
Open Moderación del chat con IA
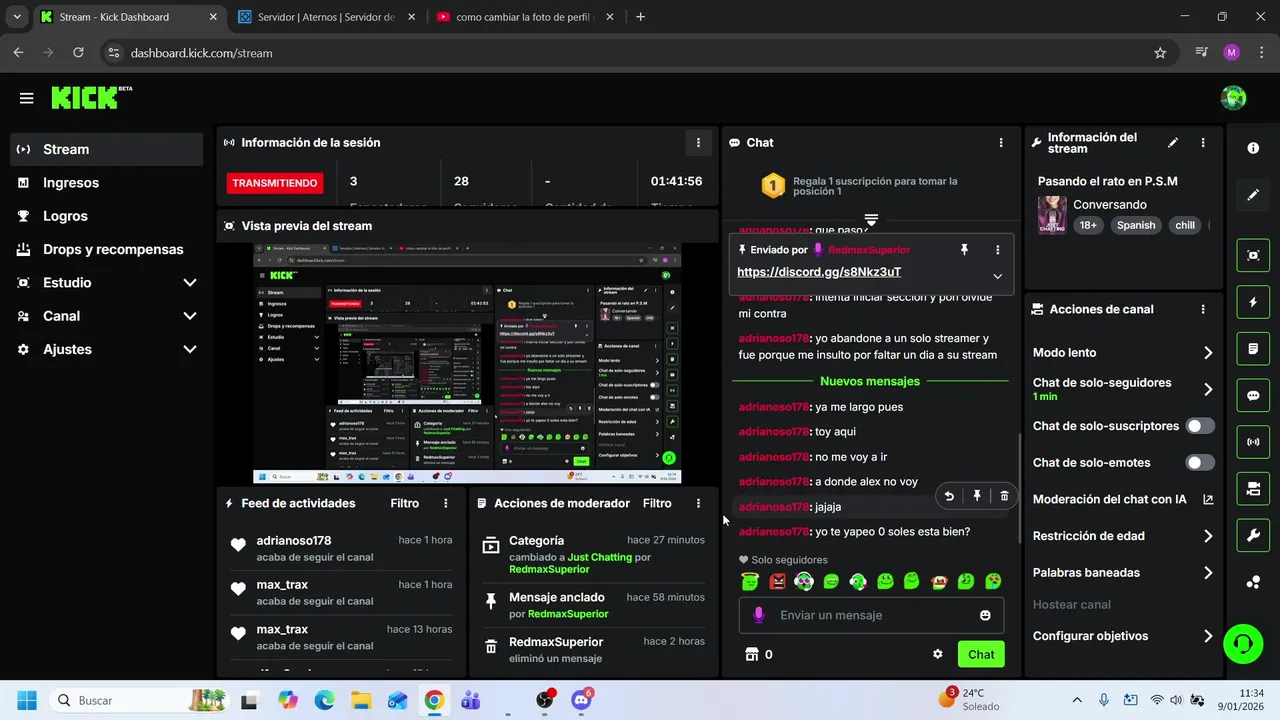(1123, 499)
